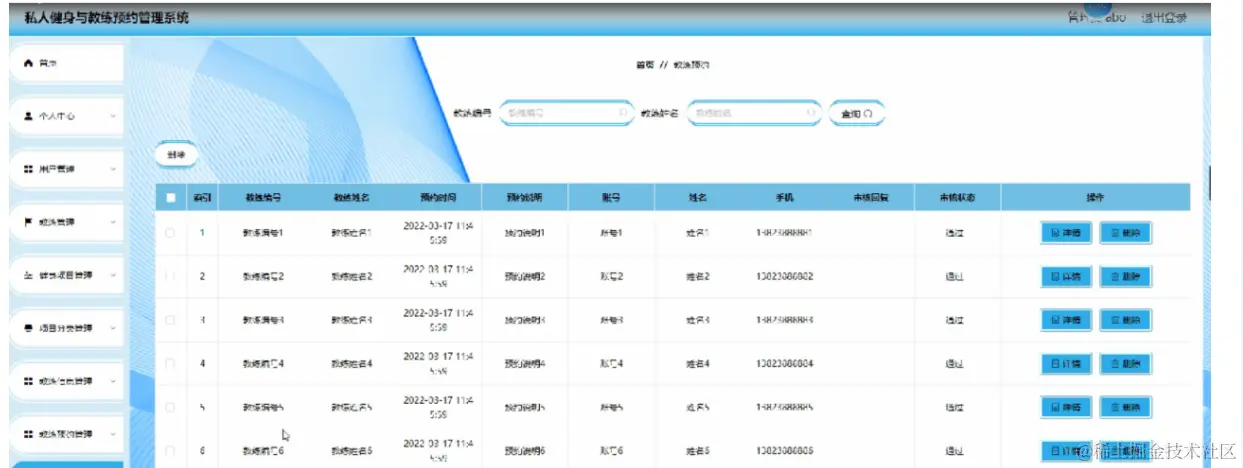Check the checkbox for row index 1

[x=171, y=233]
